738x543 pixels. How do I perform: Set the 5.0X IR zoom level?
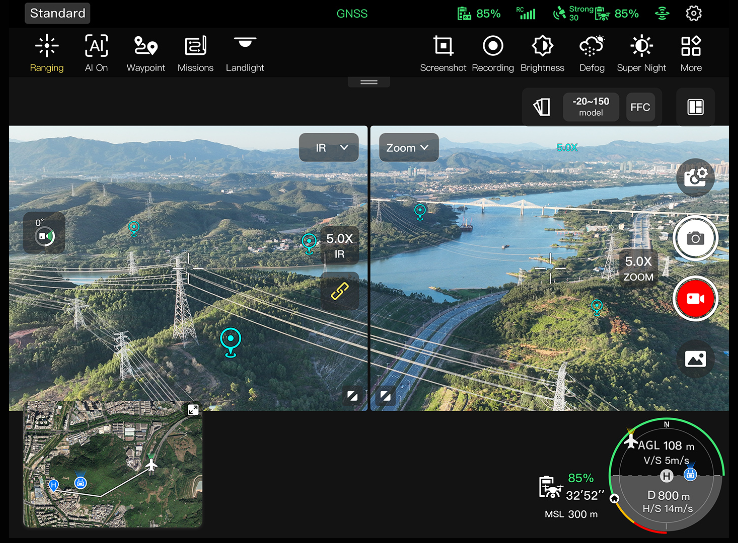(x=339, y=246)
